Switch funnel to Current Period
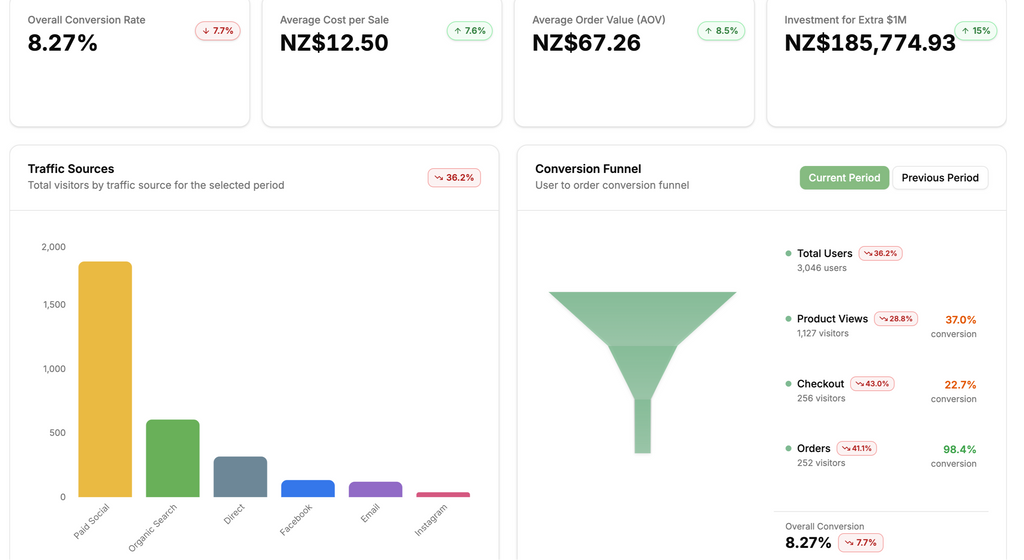The image size is (1024, 560). [844, 178]
